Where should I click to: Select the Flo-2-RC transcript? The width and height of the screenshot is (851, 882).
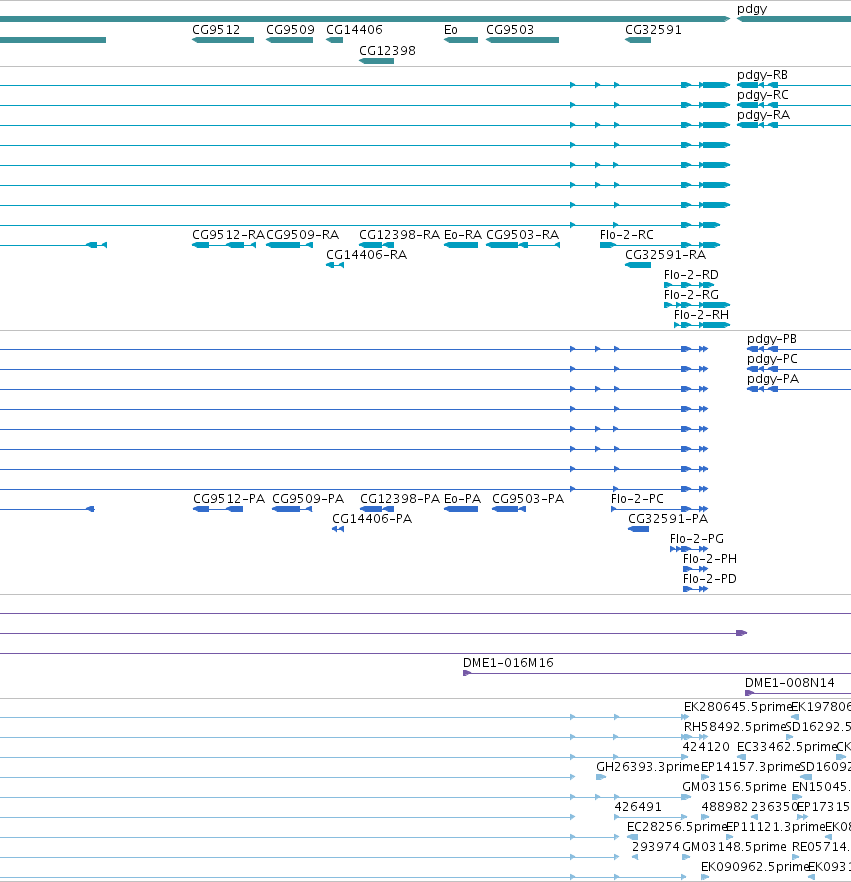[660, 245]
